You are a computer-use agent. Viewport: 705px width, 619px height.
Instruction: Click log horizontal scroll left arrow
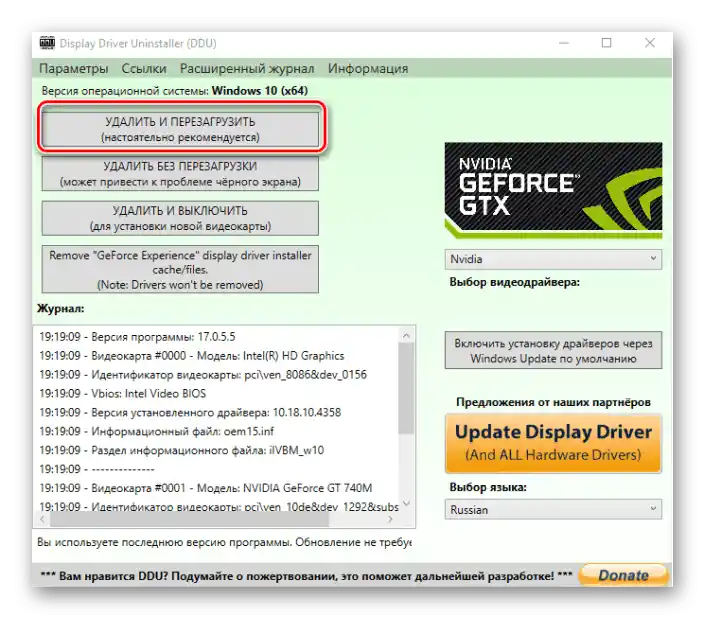click(42, 519)
